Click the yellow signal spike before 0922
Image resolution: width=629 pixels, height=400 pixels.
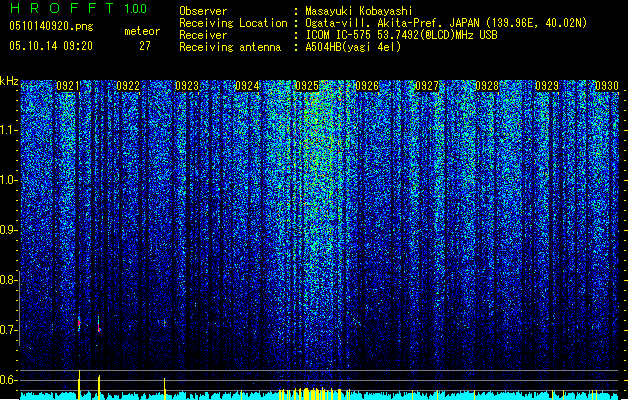(x=99, y=388)
